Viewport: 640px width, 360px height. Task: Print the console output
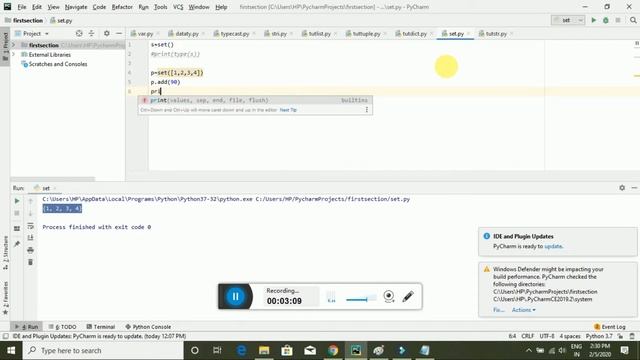(30, 250)
